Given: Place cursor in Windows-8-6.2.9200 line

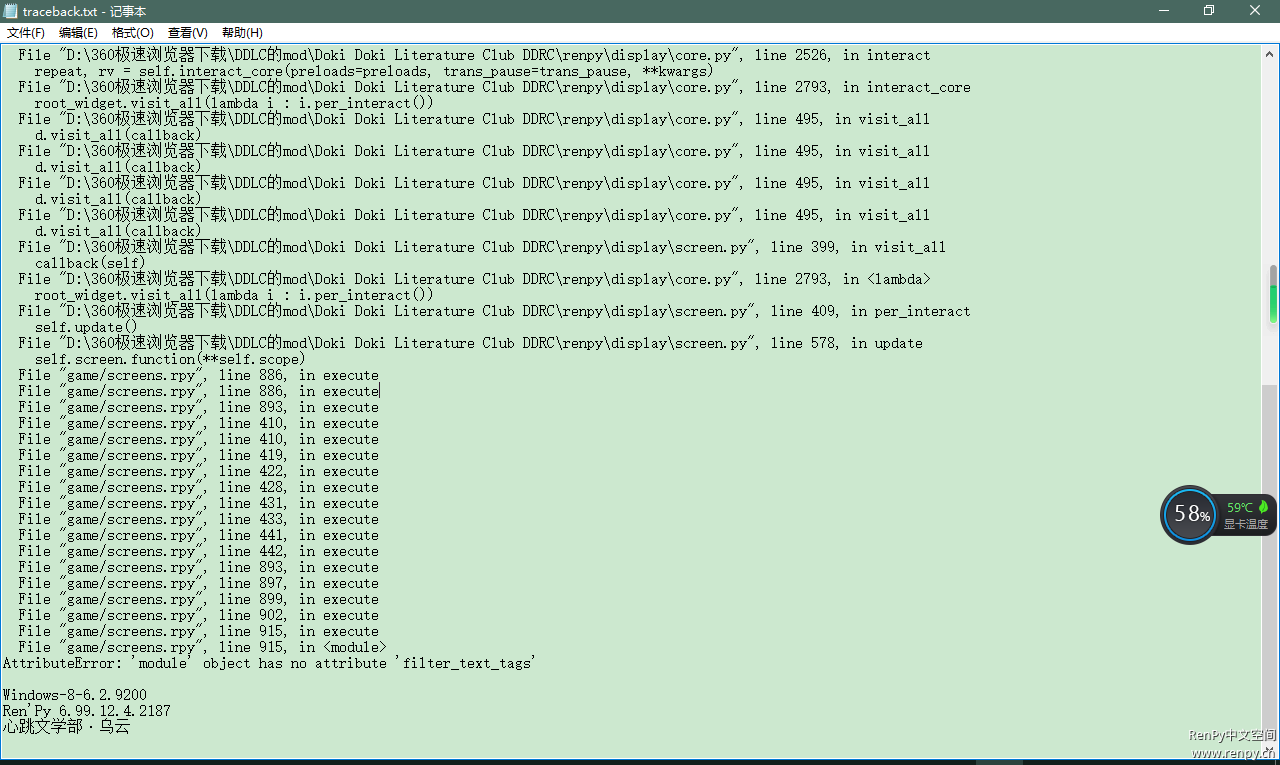Looking at the screenshot, I should pos(74,695).
